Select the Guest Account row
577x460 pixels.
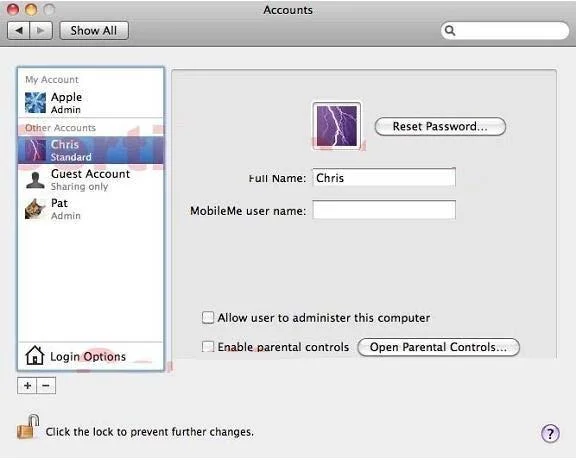tap(91, 180)
